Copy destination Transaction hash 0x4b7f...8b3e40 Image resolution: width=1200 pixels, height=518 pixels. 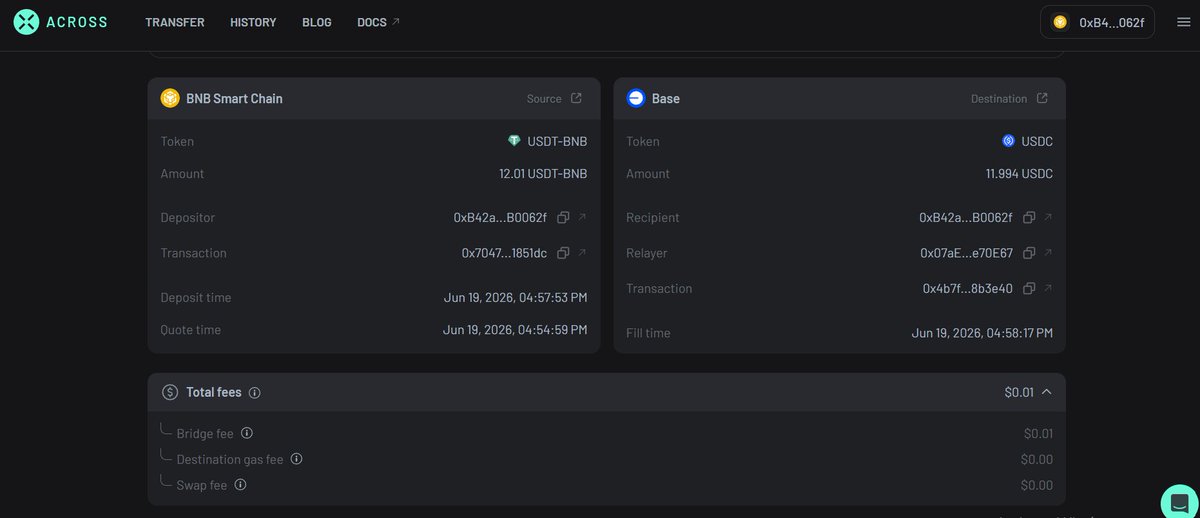click(1029, 288)
